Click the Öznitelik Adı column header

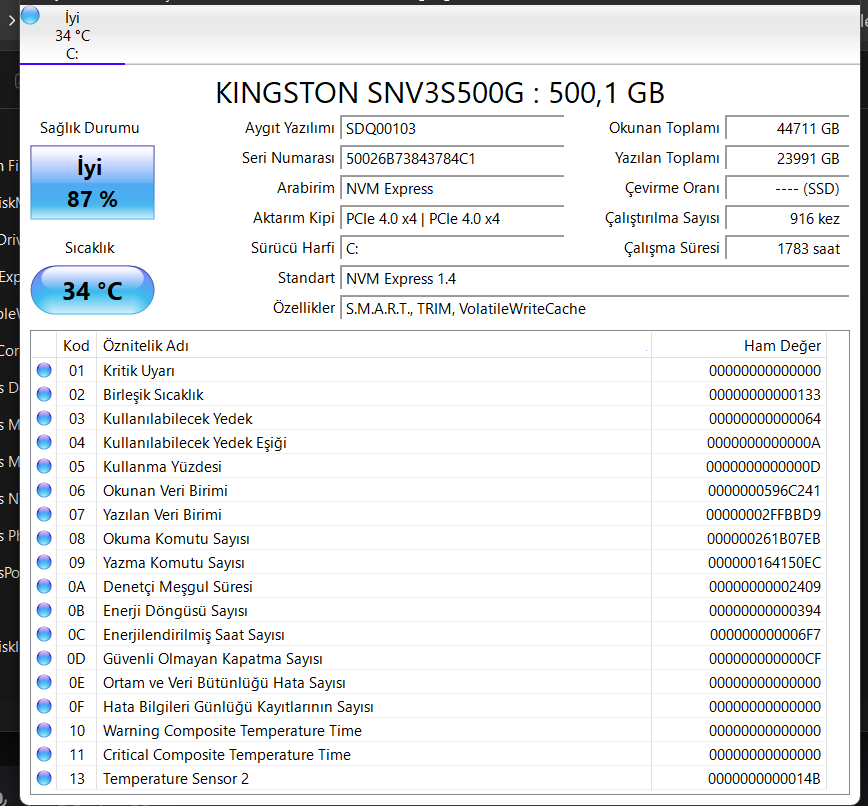click(x=374, y=345)
